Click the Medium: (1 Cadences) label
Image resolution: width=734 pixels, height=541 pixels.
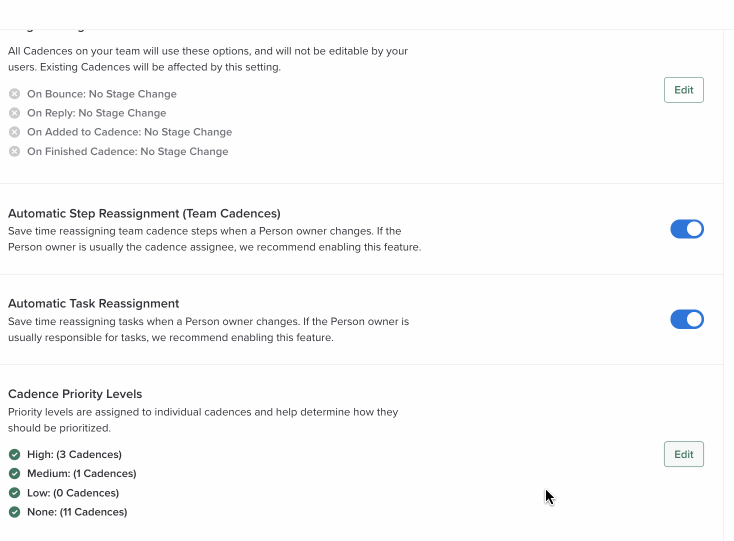tap(82, 474)
